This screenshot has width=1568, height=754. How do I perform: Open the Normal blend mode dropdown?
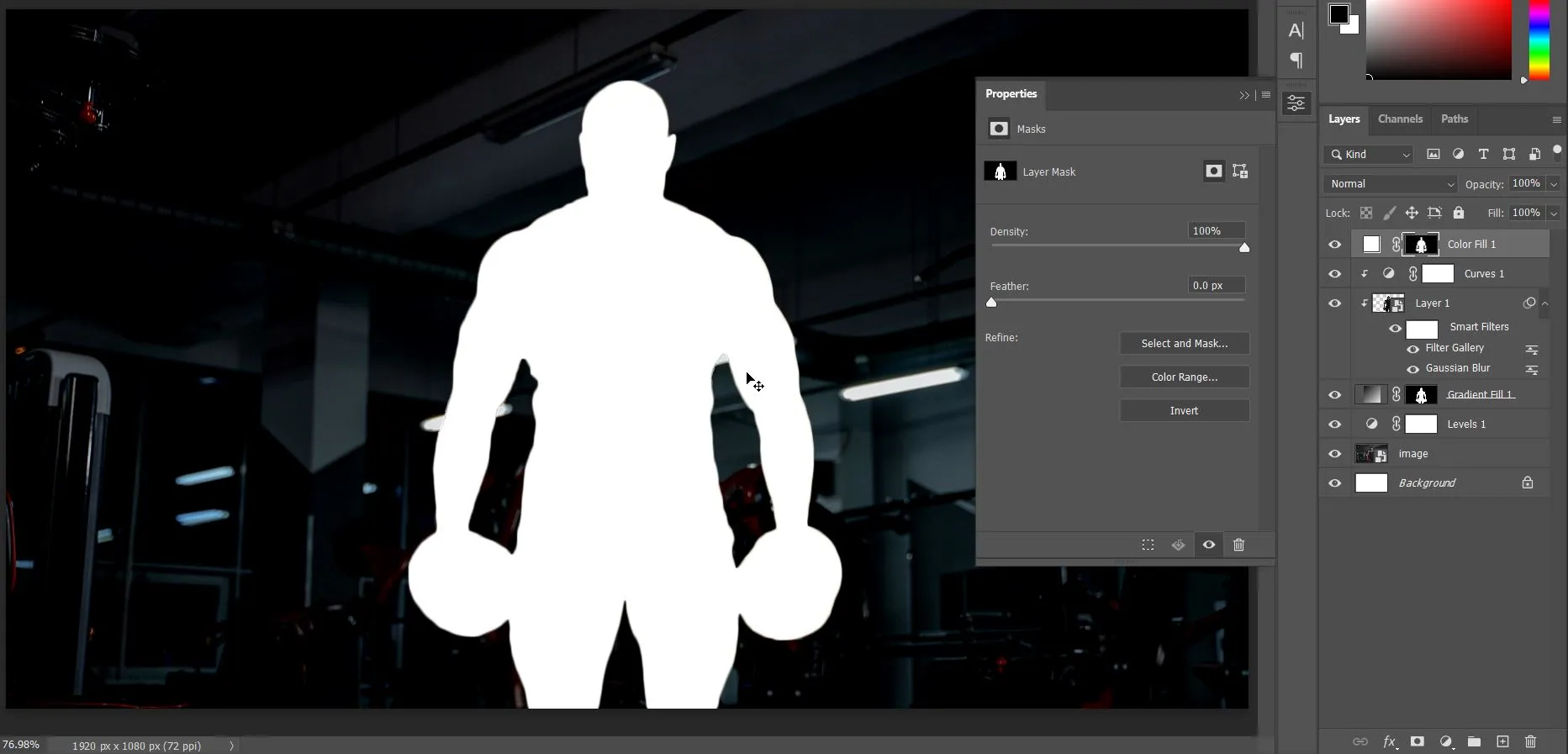[x=1391, y=184]
